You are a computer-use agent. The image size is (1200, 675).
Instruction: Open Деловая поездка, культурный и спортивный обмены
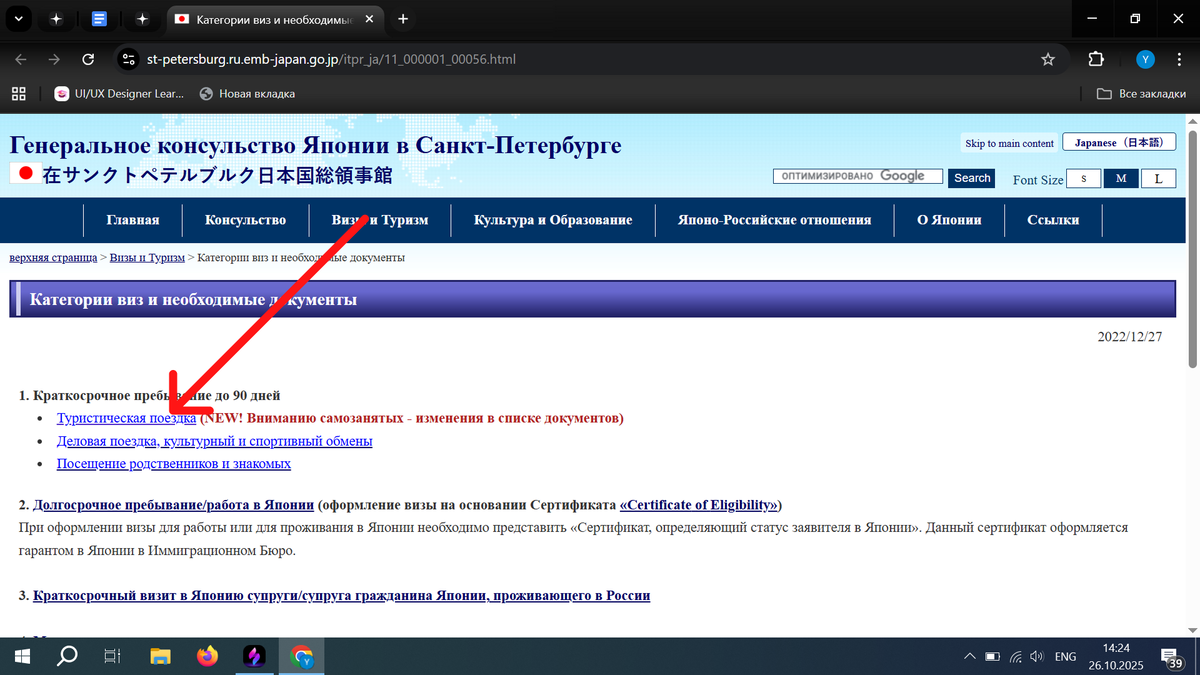point(215,441)
